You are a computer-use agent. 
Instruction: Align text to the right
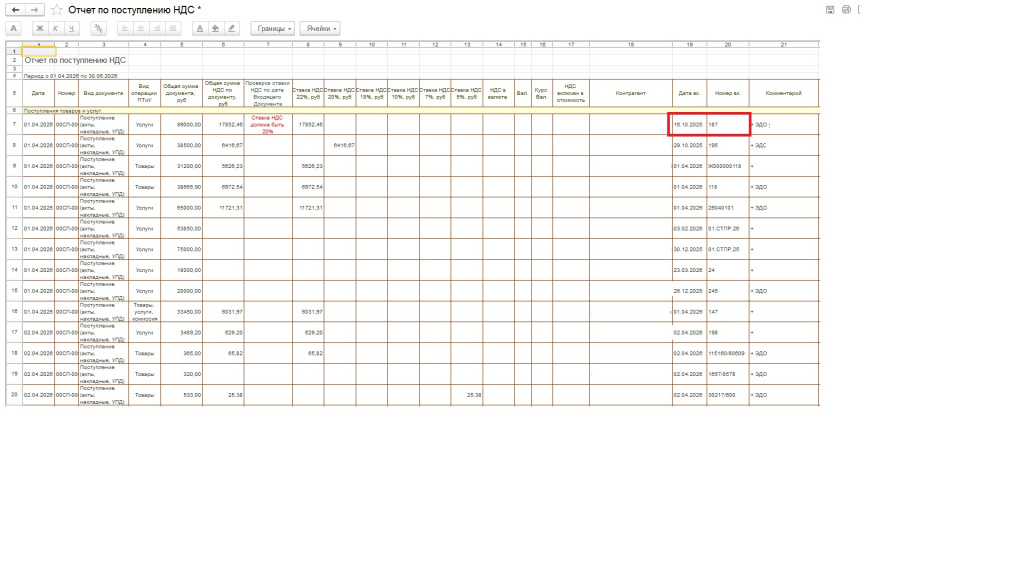[x=156, y=28]
